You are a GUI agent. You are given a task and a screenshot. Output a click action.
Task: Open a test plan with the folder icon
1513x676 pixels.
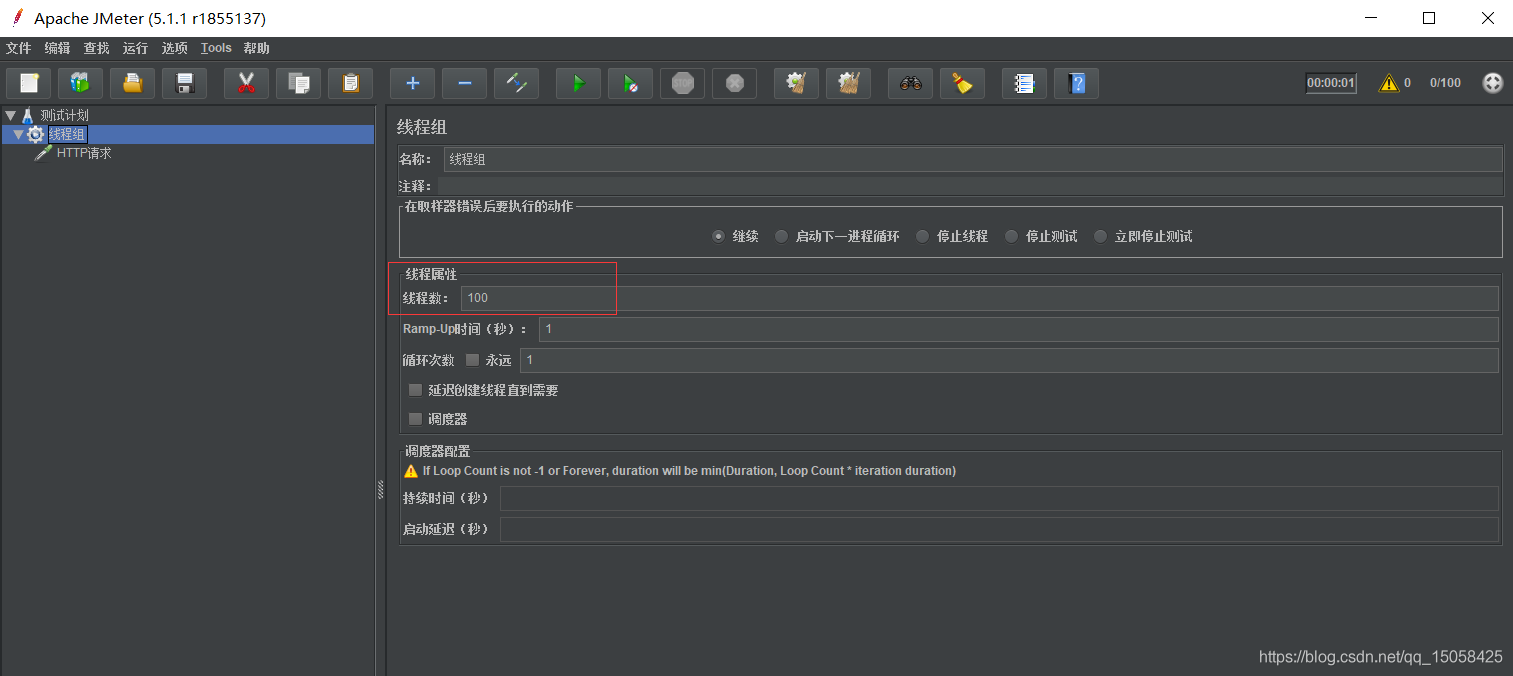pyautogui.click(x=132, y=83)
